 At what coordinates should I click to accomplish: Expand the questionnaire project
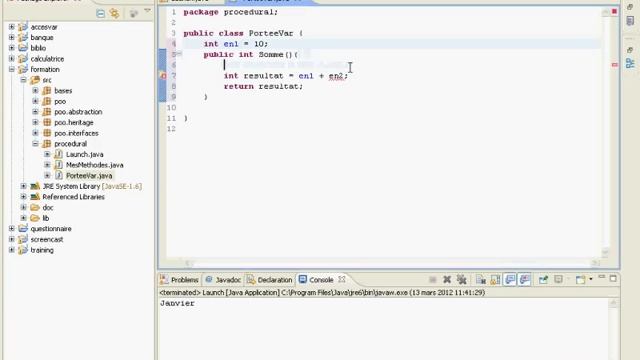pyautogui.click(x=11, y=229)
